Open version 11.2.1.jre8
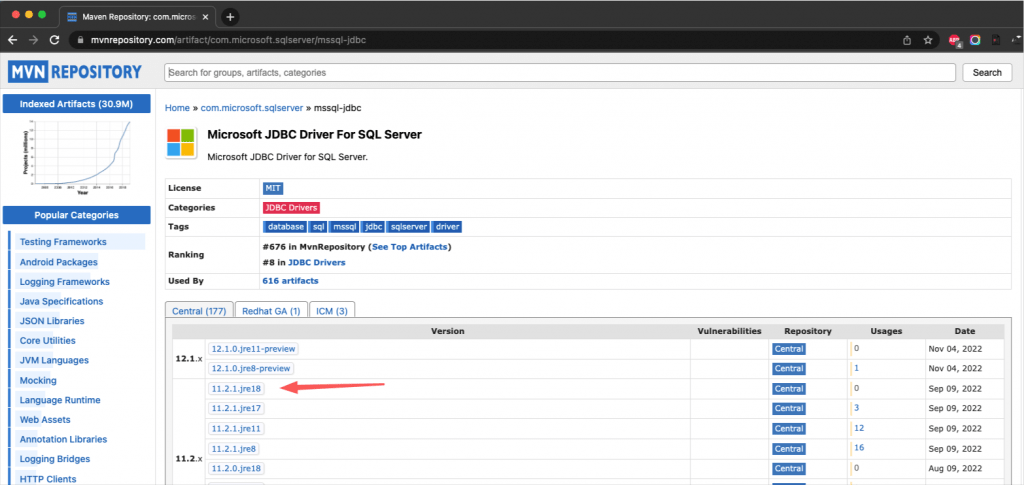This screenshot has height=485, width=1024. [234, 448]
